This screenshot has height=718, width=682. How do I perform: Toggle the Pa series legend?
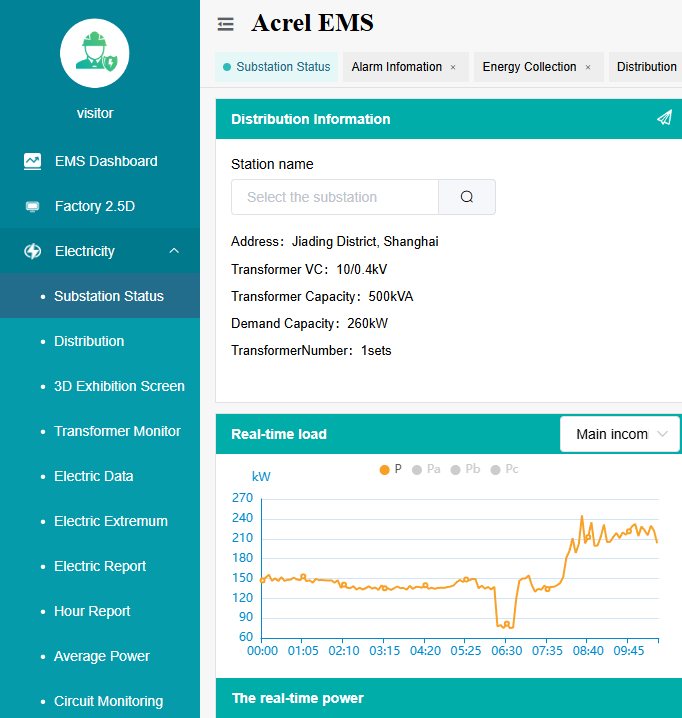(426, 469)
